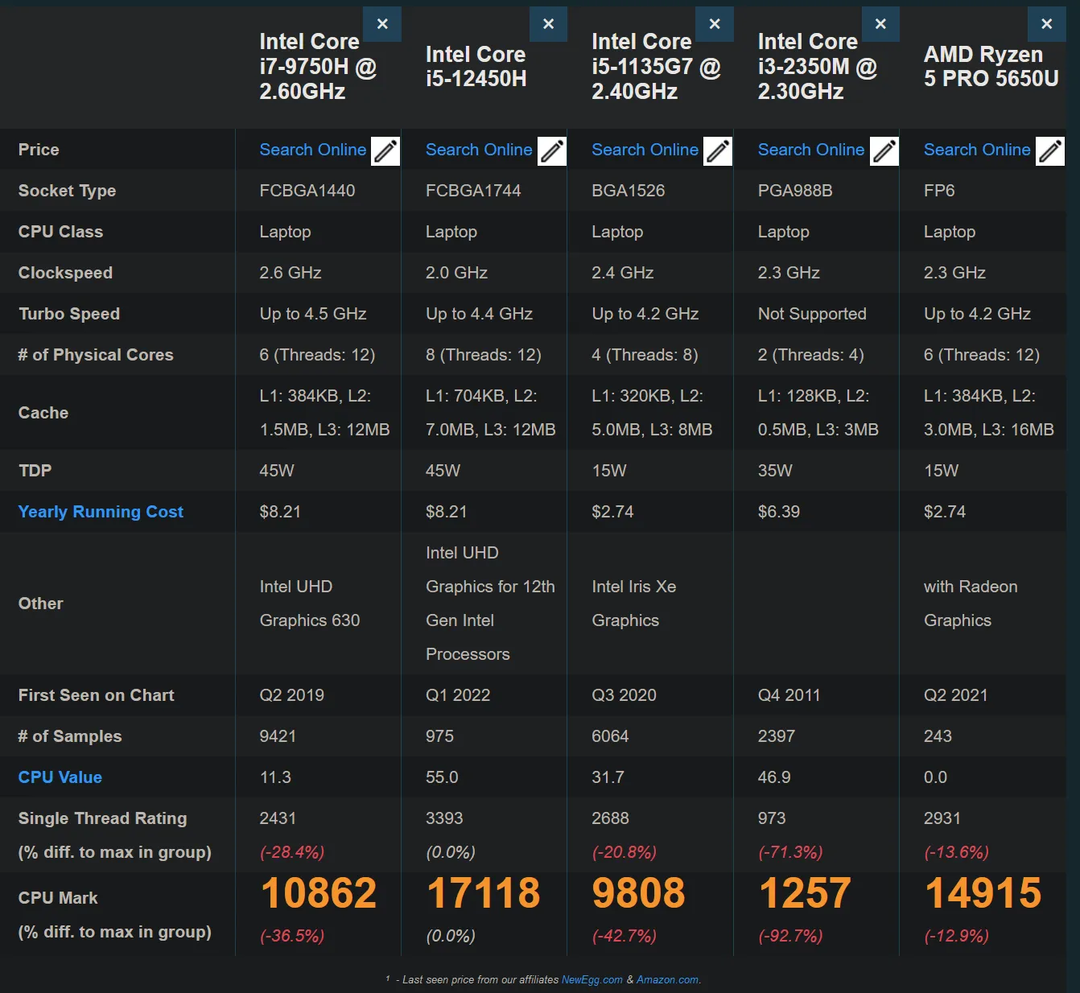Remove the i7-9750H column from comparison
This screenshot has height=993, width=1080.
point(382,23)
